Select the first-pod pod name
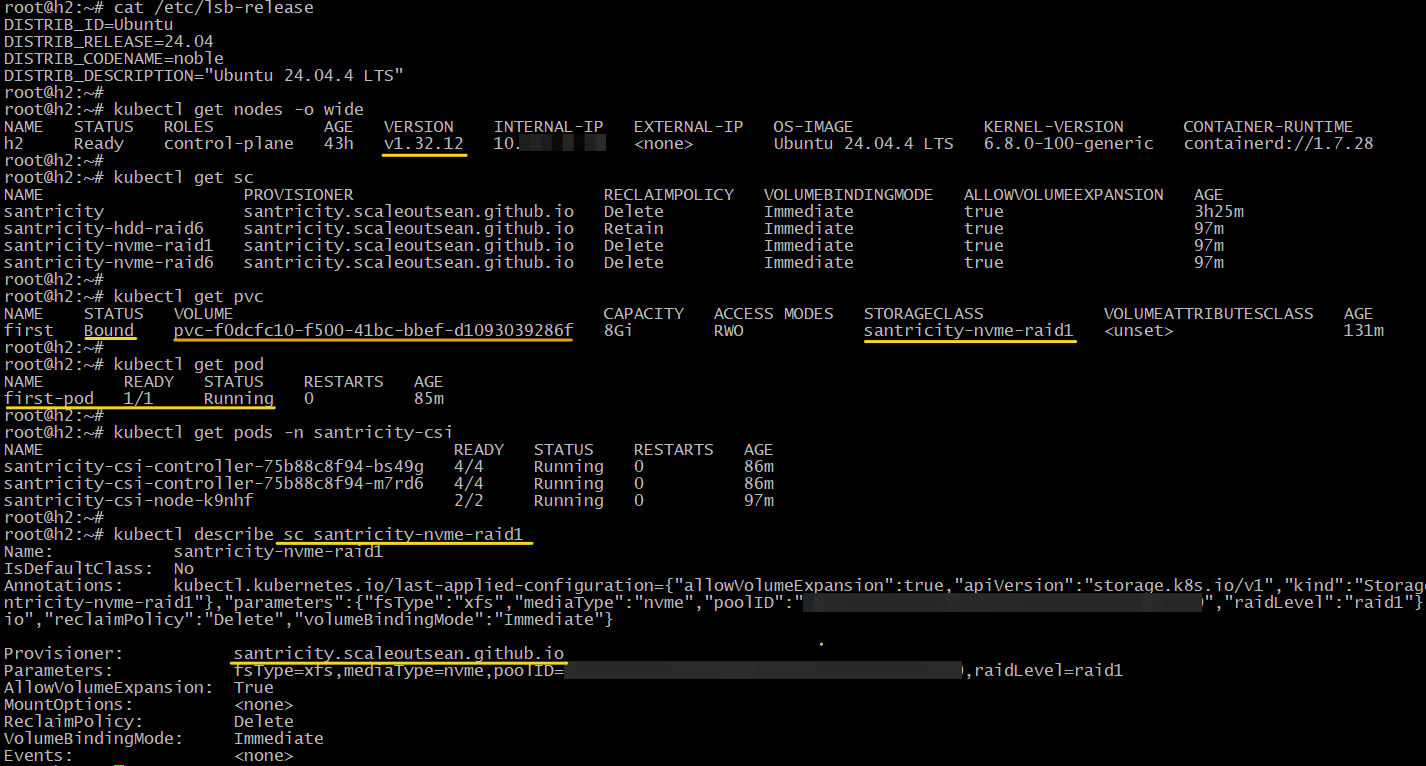 (49, 399)
